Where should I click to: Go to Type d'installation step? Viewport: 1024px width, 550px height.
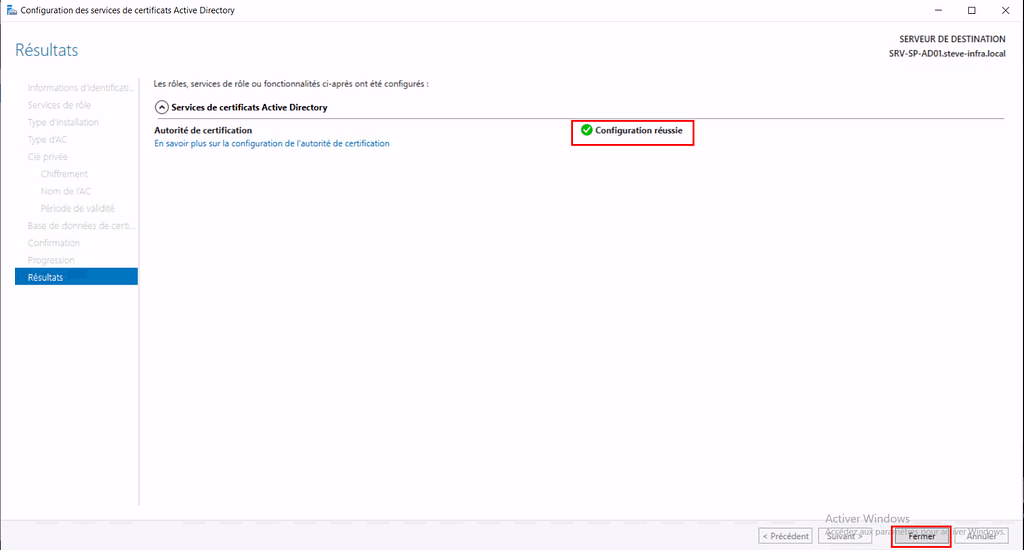pyautogui.click(x=63, y=122)
